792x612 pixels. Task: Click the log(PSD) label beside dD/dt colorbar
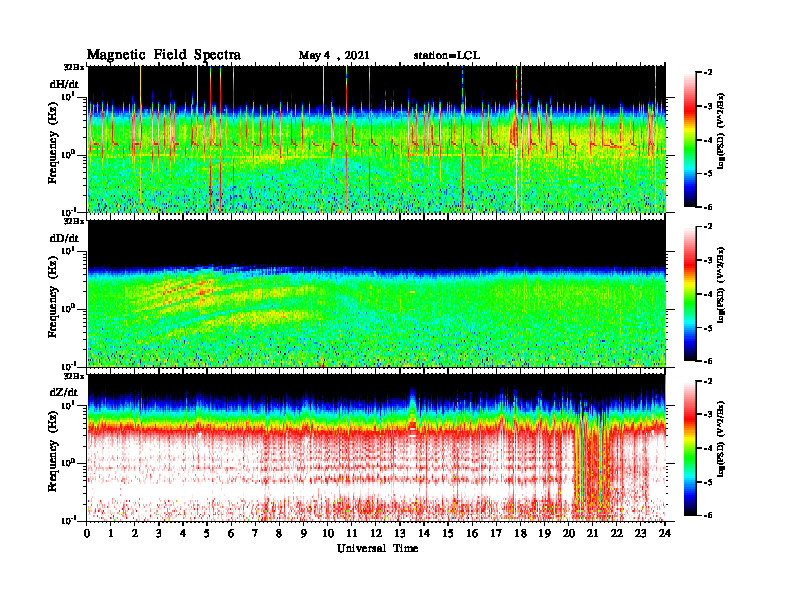pyautogui.click(x=721, y=285)
